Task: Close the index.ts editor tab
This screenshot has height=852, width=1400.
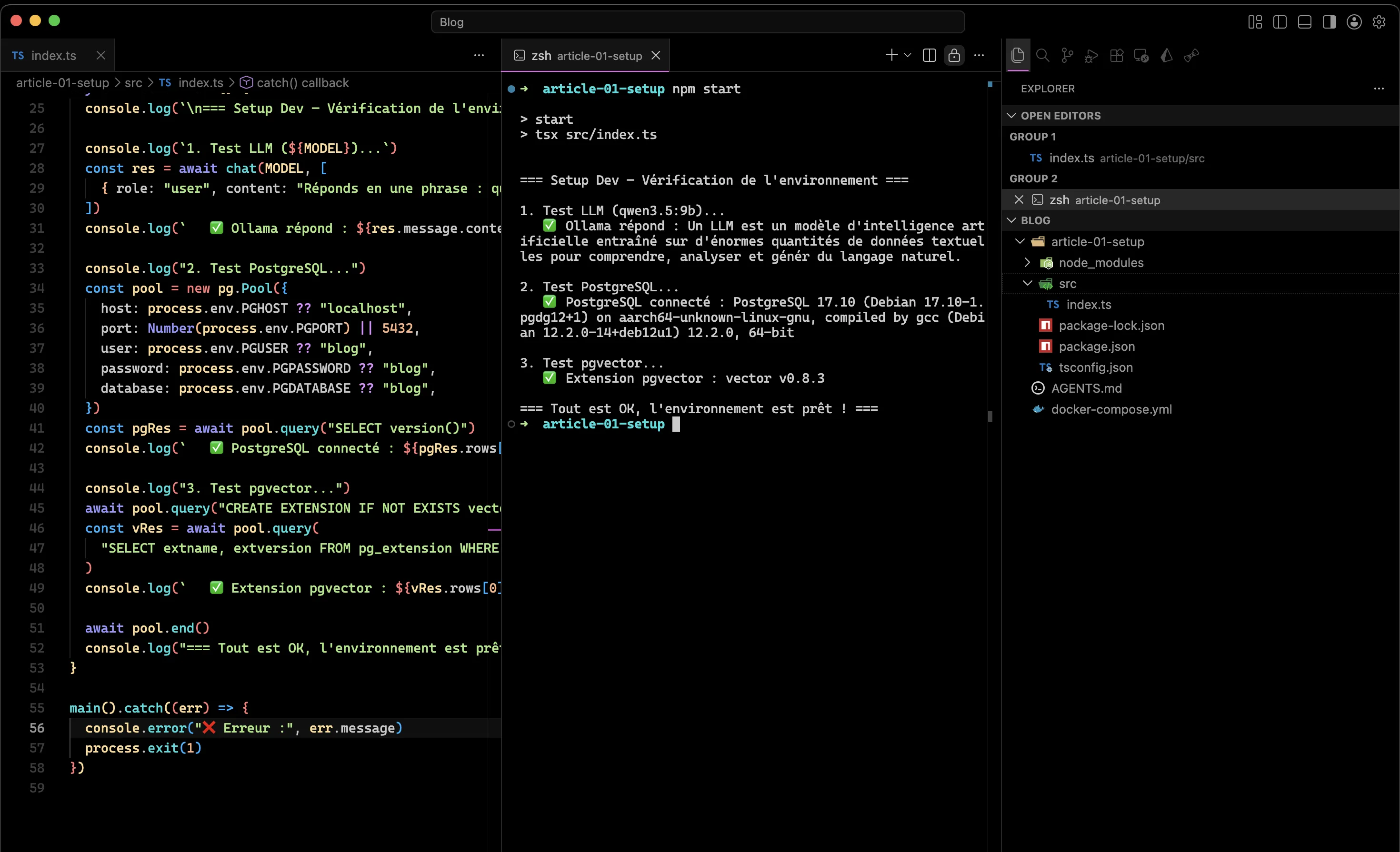Action: click(100, 55)
